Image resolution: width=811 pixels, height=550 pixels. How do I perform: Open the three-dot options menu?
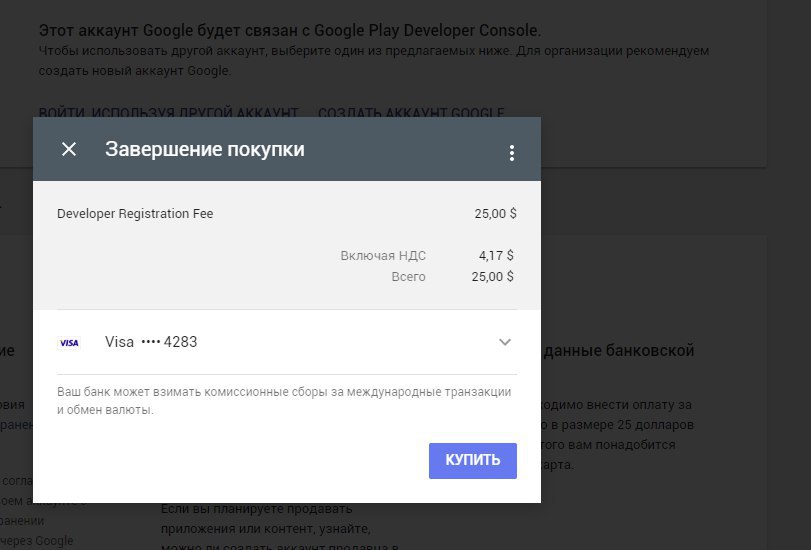click(x=512, y=153)
